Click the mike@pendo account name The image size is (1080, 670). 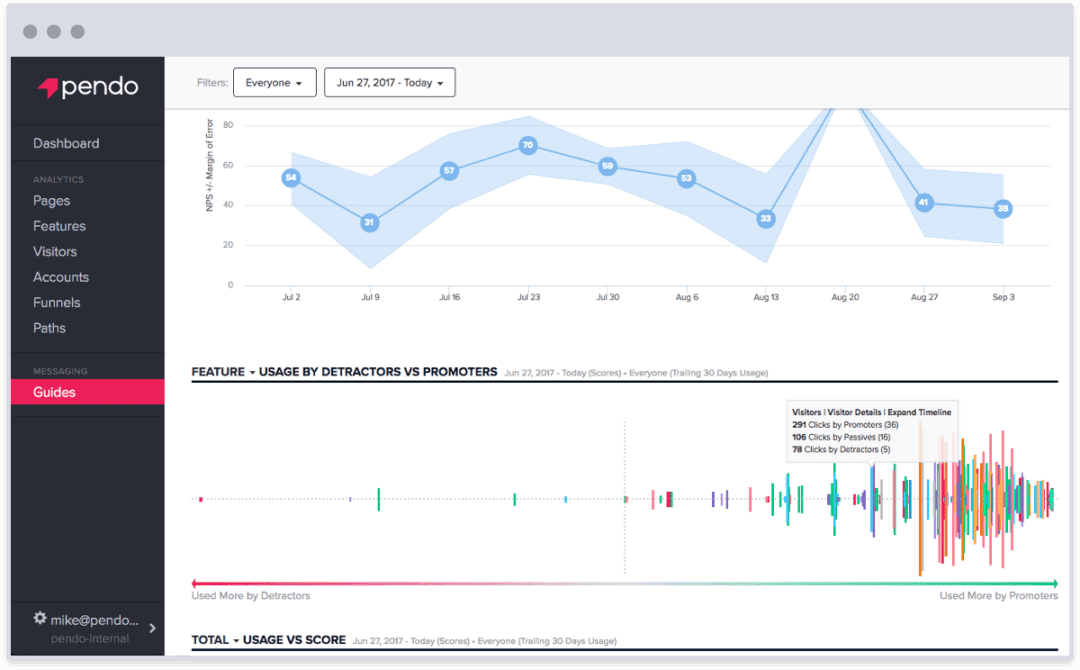[x=92, y=619]
